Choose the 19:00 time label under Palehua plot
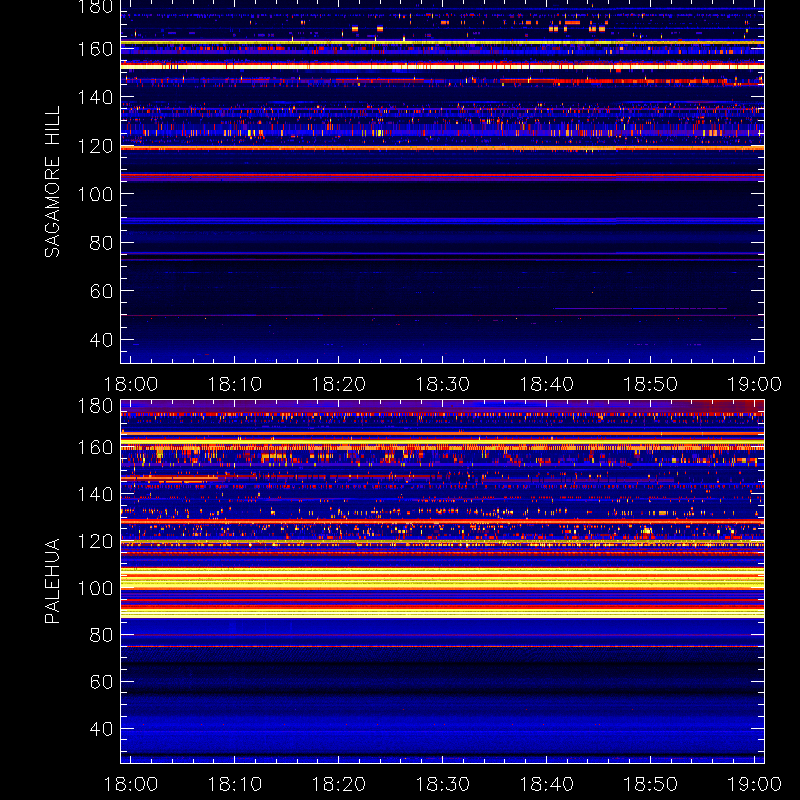 (x=754, y=784)
